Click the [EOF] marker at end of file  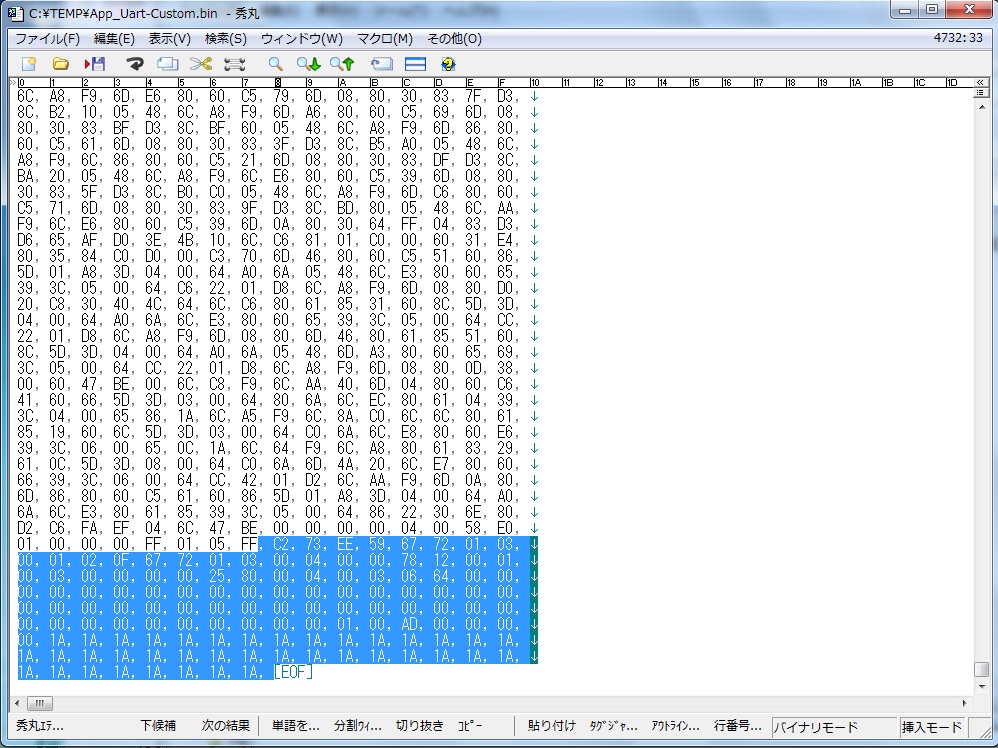(293, 672)
